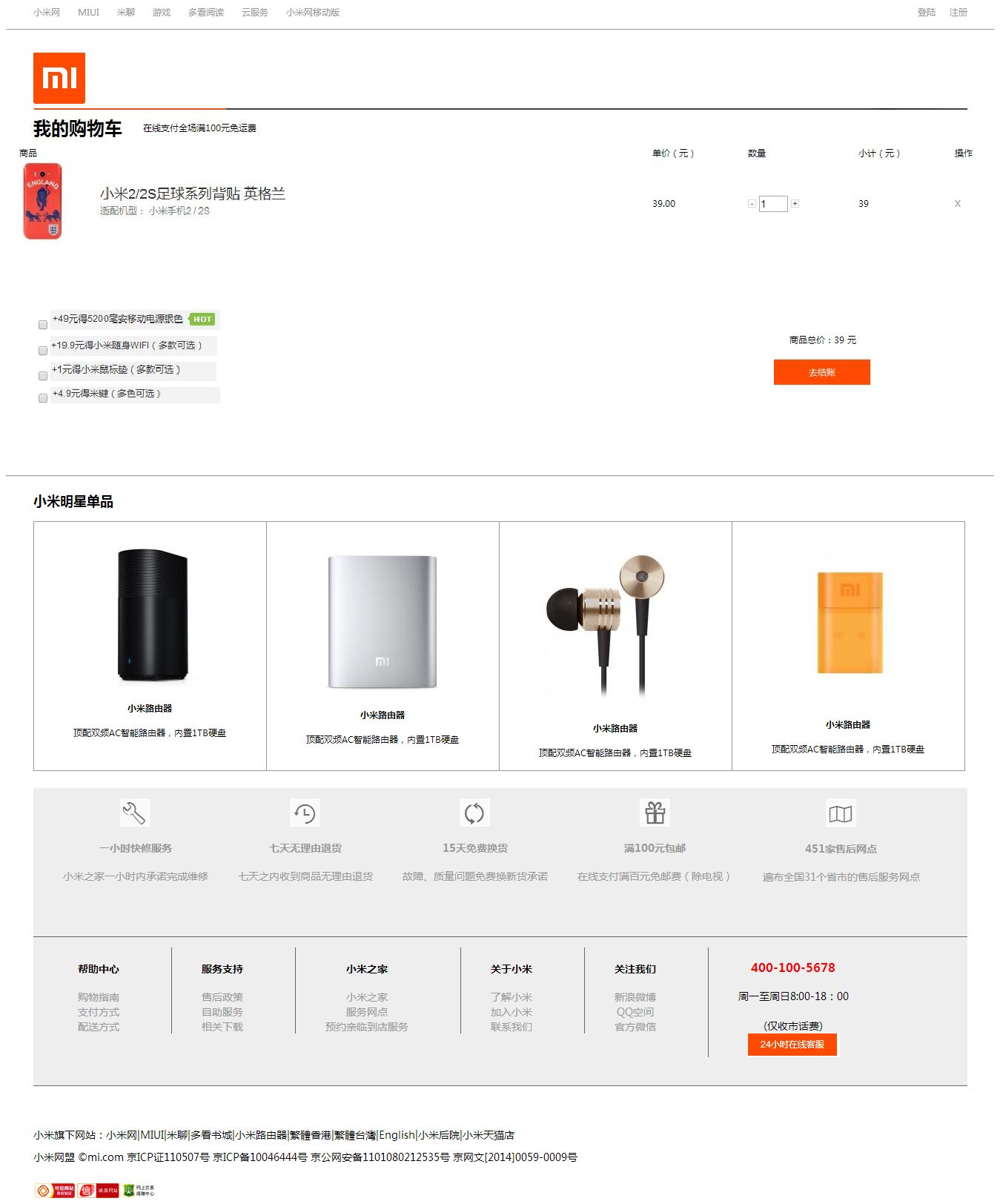Click the seven-day return clock icon

(x=305, y=813)
